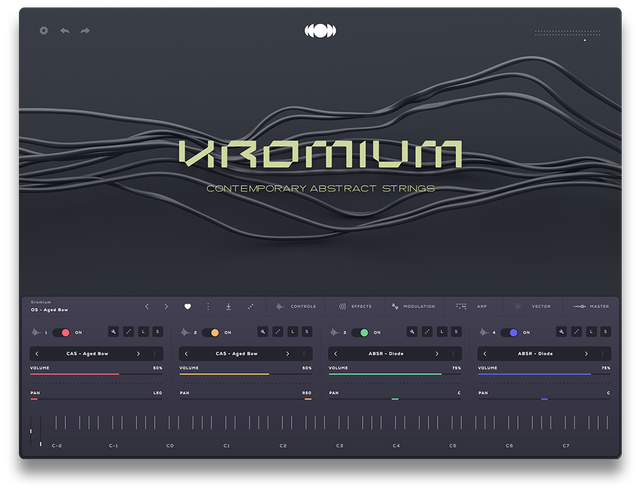
Task: Favorite the preset with heart icon
Action: tap(187, 306)
